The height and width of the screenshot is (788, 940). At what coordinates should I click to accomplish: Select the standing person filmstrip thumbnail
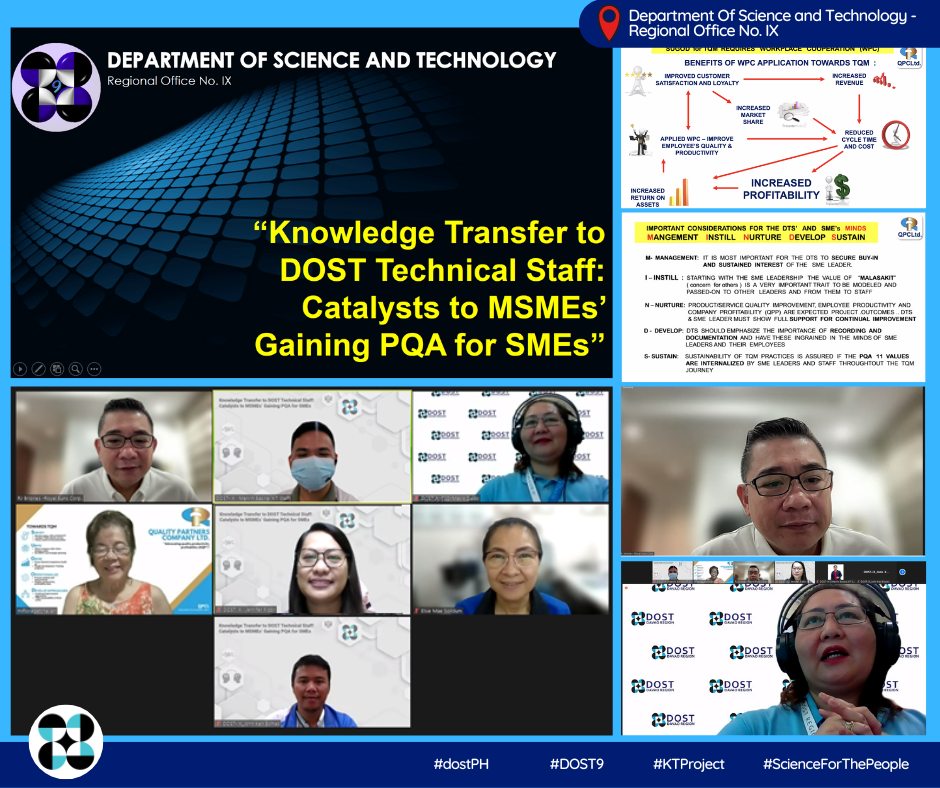pyautogui.click(x=835, y=572)
